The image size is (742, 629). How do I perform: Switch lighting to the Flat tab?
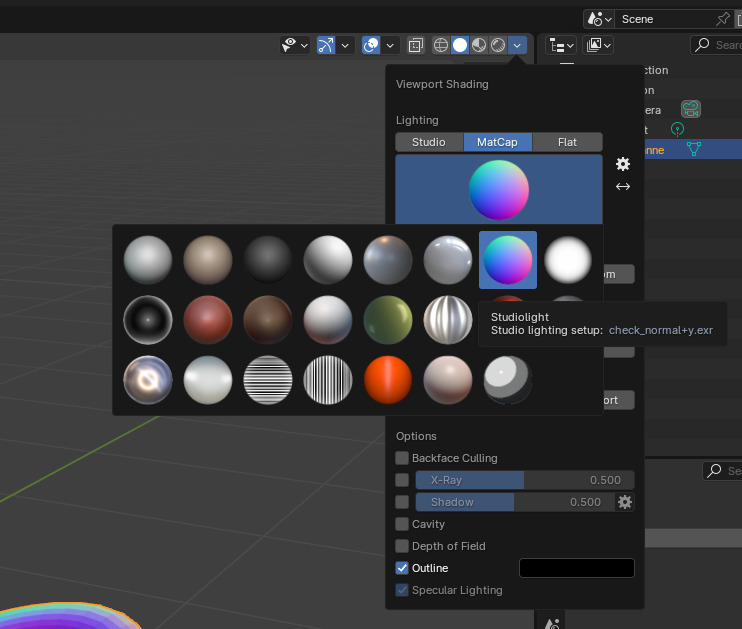tap(567, 142)
